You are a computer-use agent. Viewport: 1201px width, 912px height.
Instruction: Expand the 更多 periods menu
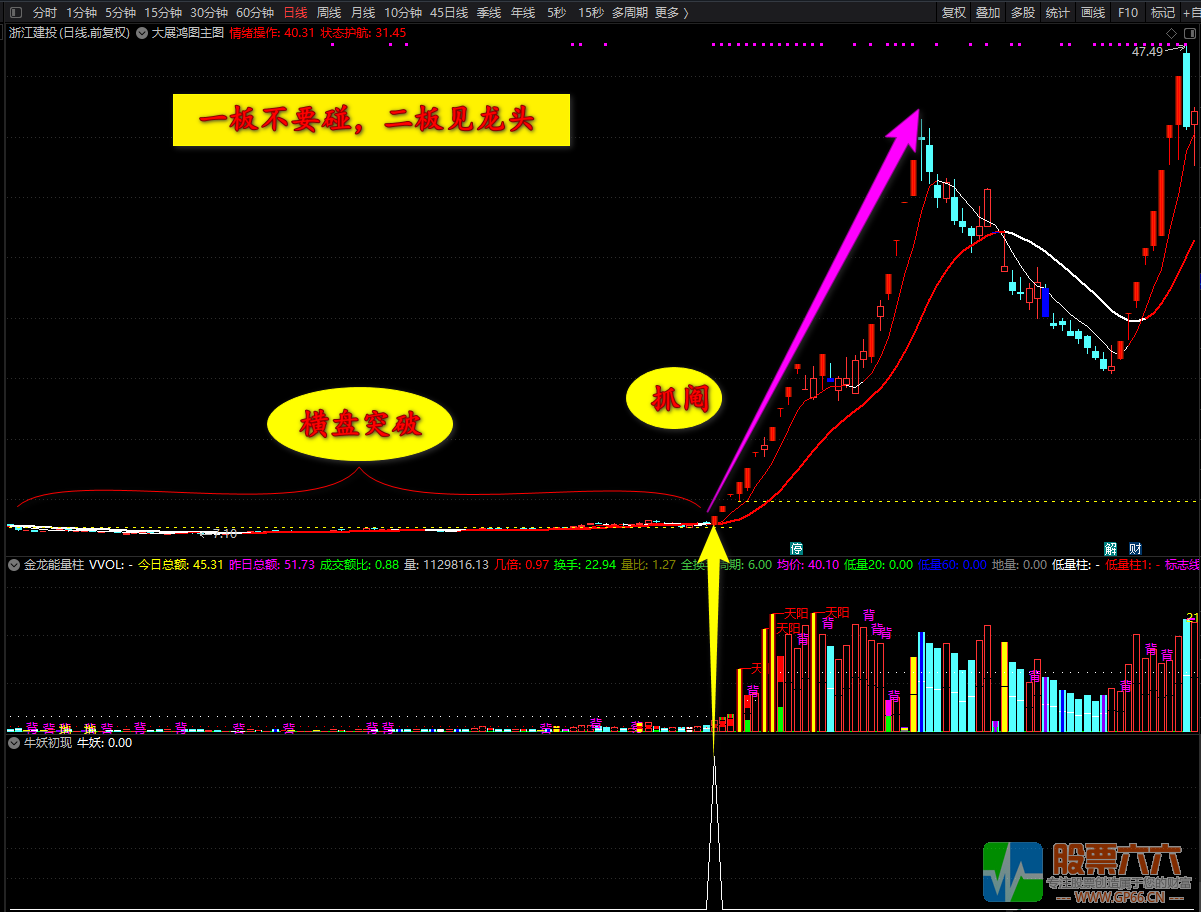pos(671,13)
